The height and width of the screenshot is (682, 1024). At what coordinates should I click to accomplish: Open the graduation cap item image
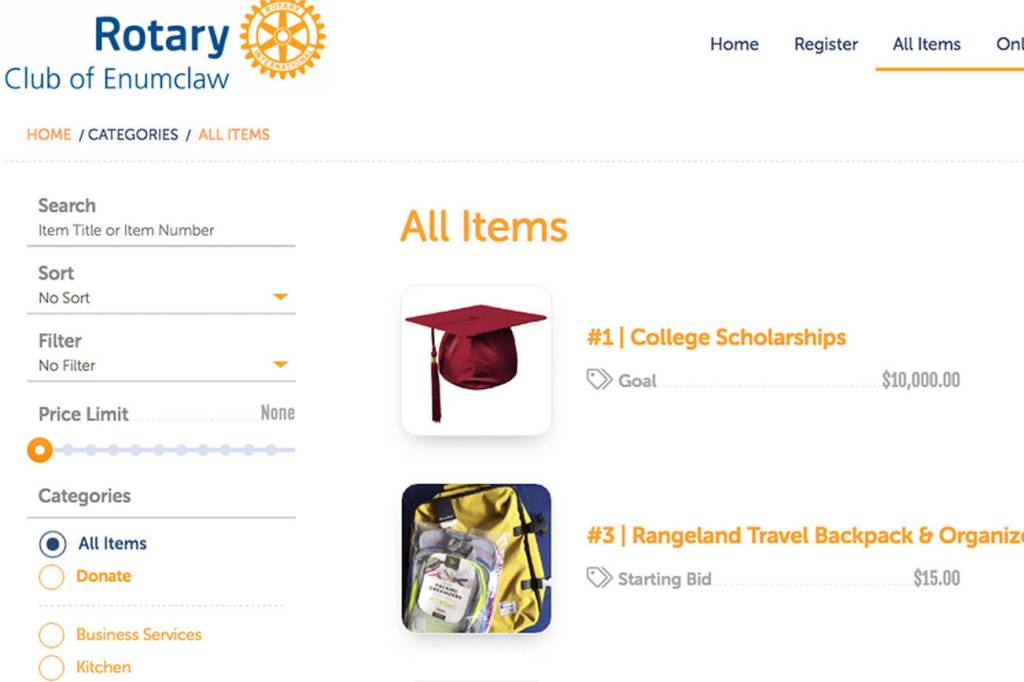(476, 360)
